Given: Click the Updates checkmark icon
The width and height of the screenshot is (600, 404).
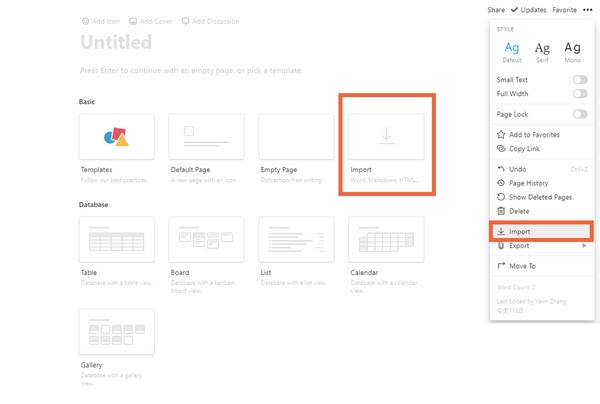Looking at the screenshot, I should tap(514, 10).
